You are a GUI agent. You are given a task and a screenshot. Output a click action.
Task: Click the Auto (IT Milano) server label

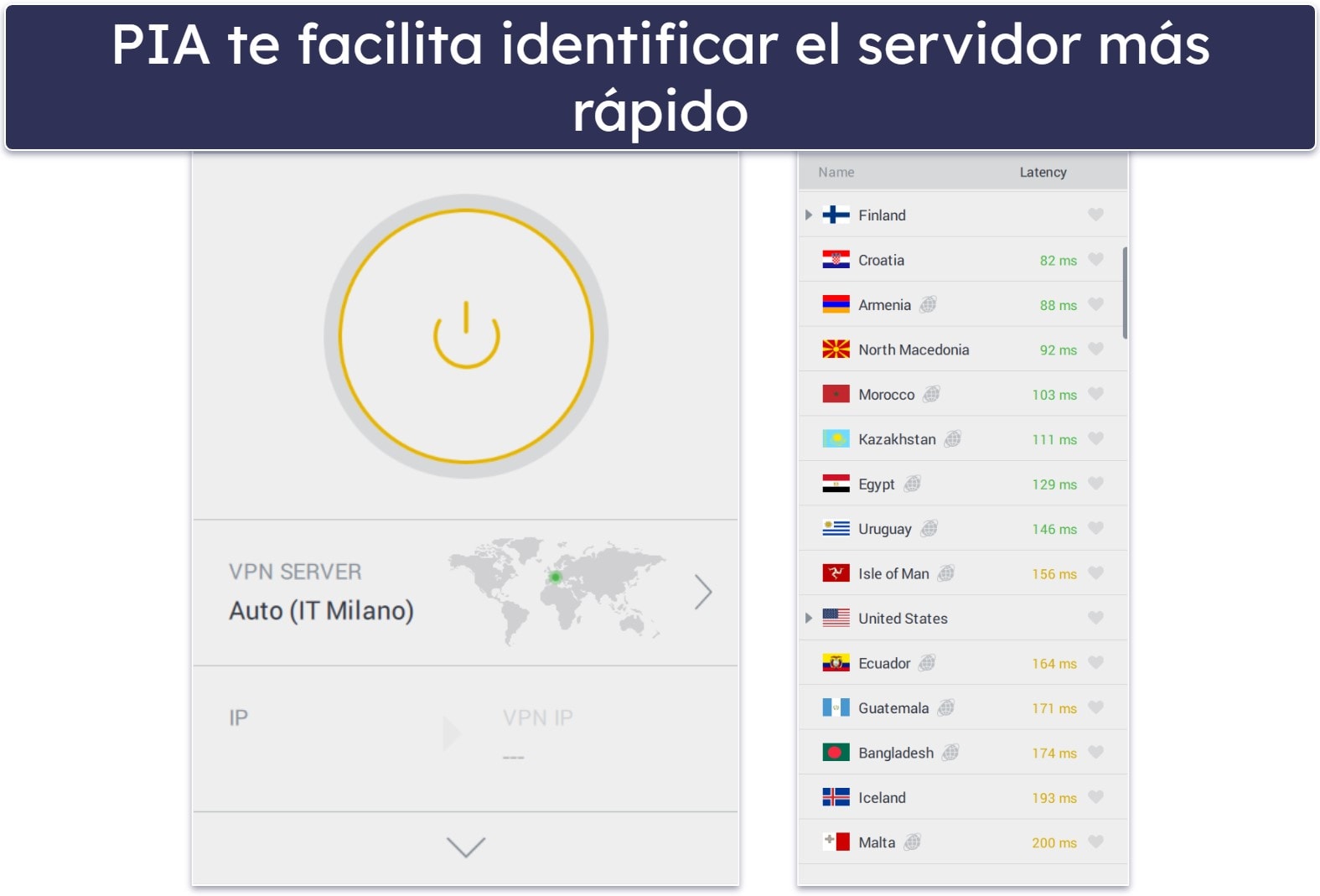(x=322, y=610)
